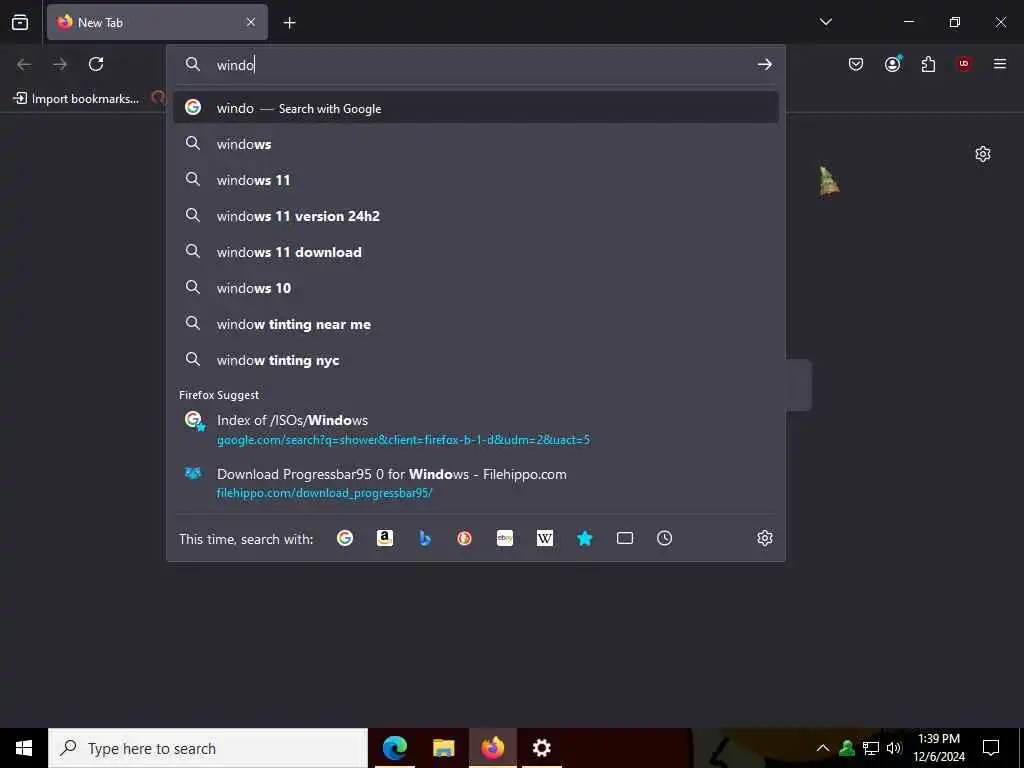Open the volume speaker tray icon
This screenshot has height=768, width=1024.
(894, 748)
